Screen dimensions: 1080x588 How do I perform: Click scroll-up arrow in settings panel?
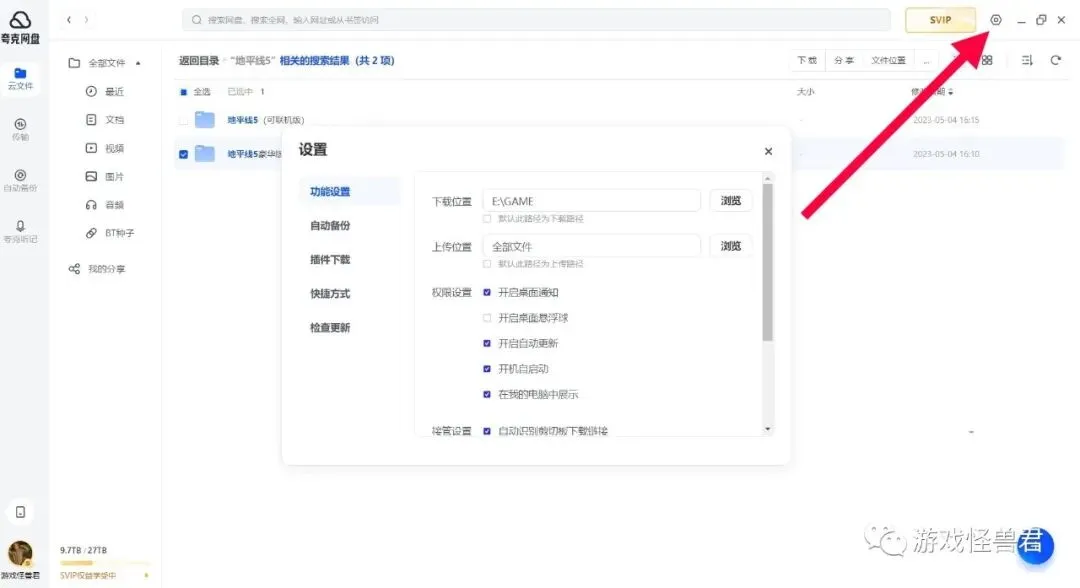pos(768,178)
